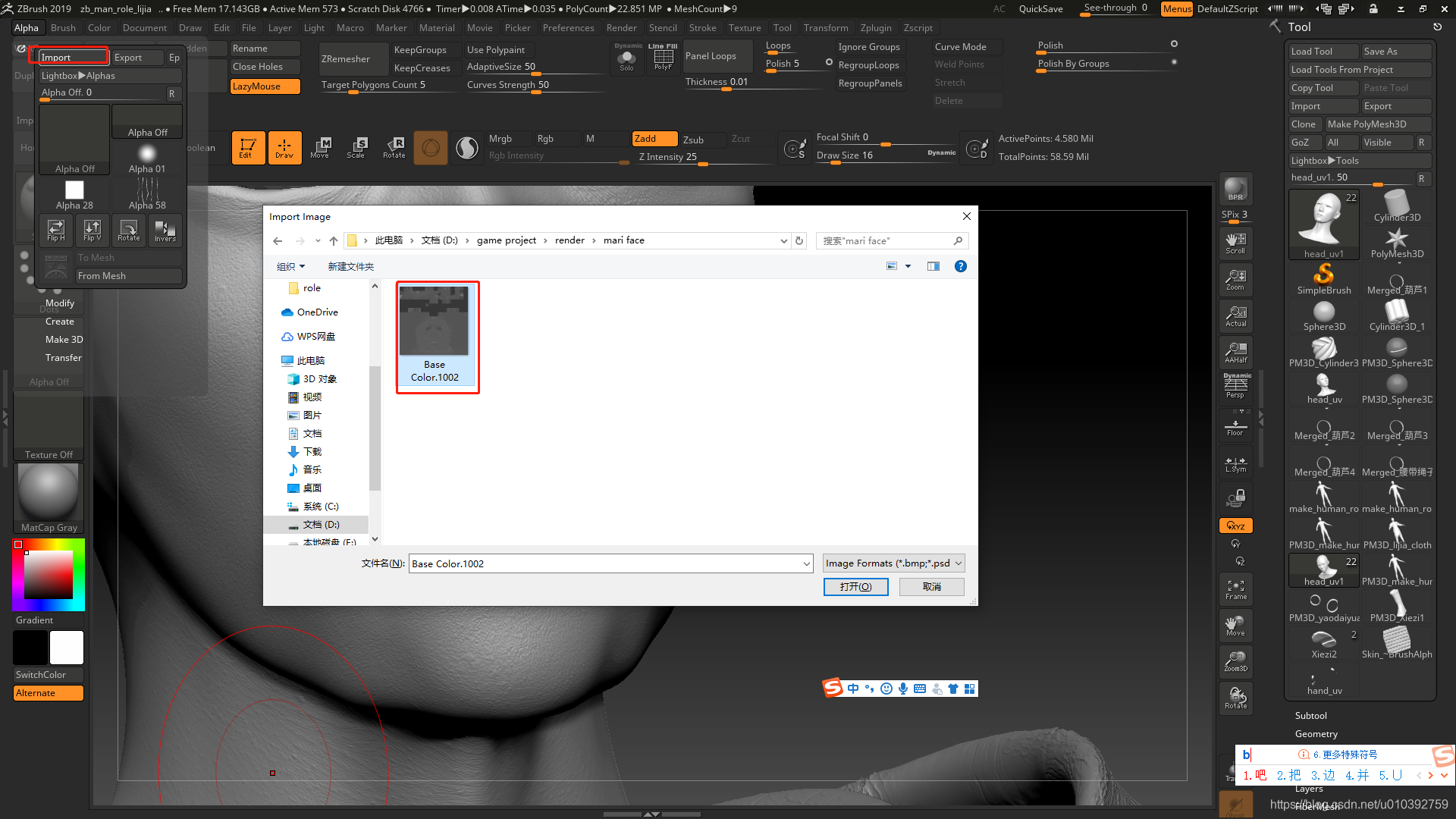Click the 打开 open button
Screen dimensions: 1456x819
(x=855, y=587)
